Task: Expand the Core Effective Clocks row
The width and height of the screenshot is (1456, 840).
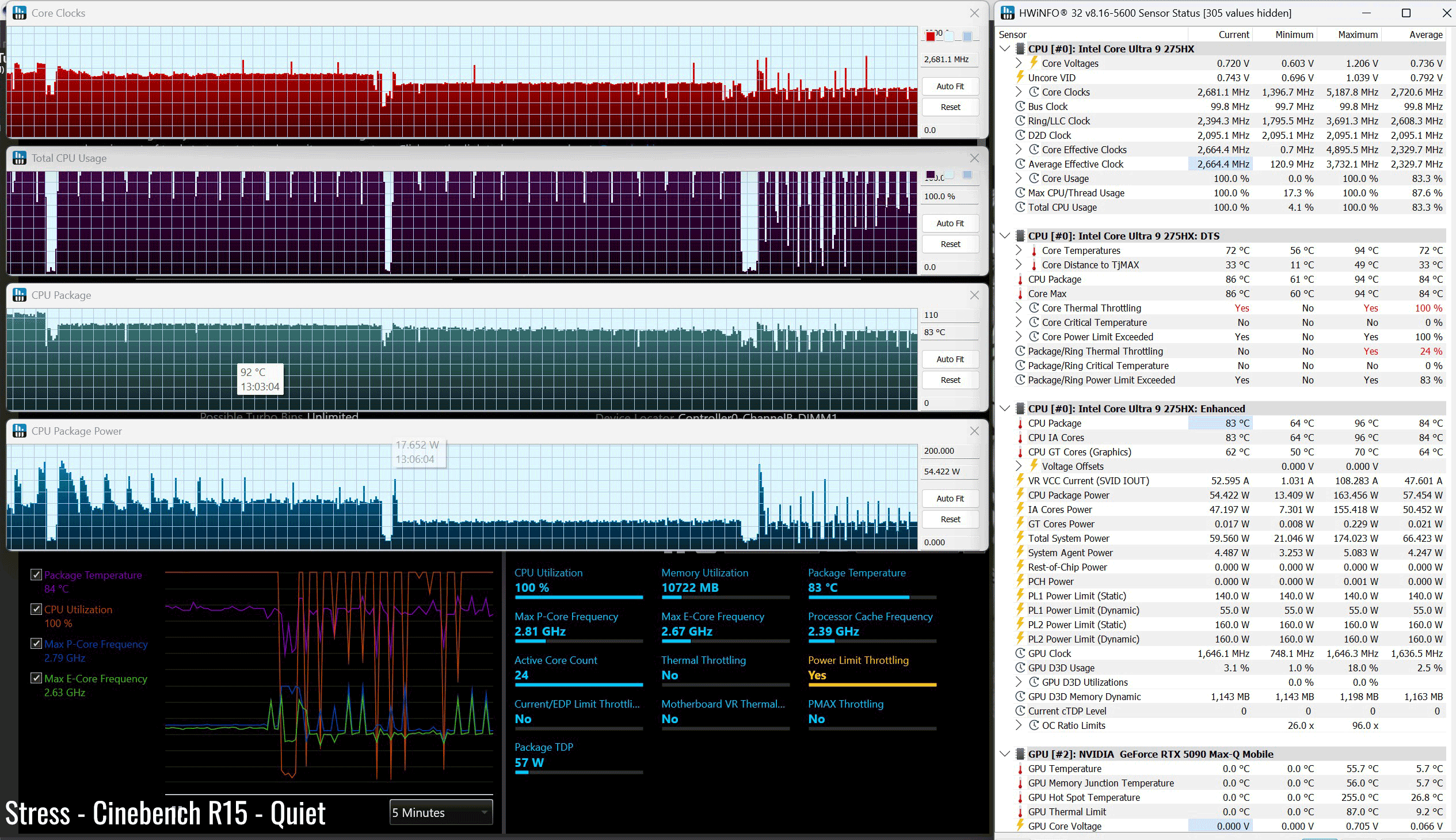Action: click(1018, 150)
